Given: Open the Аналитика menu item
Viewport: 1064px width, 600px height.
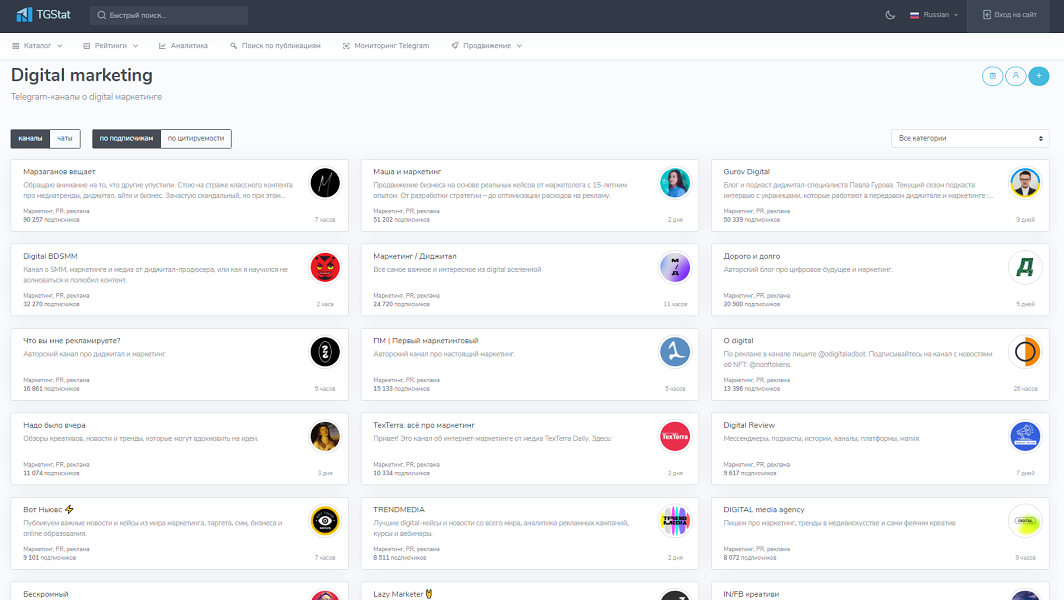Looking at the screenshot, I should point(183,45).
